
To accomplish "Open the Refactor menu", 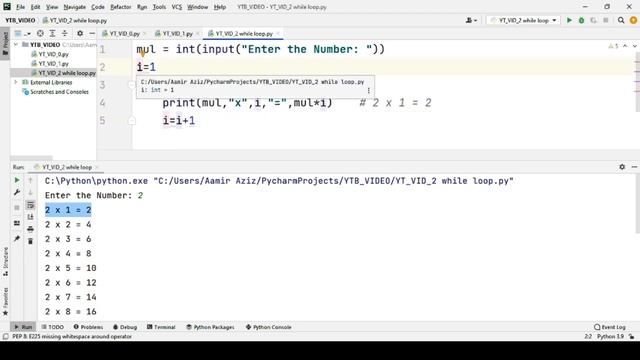I will pos(121,7).
